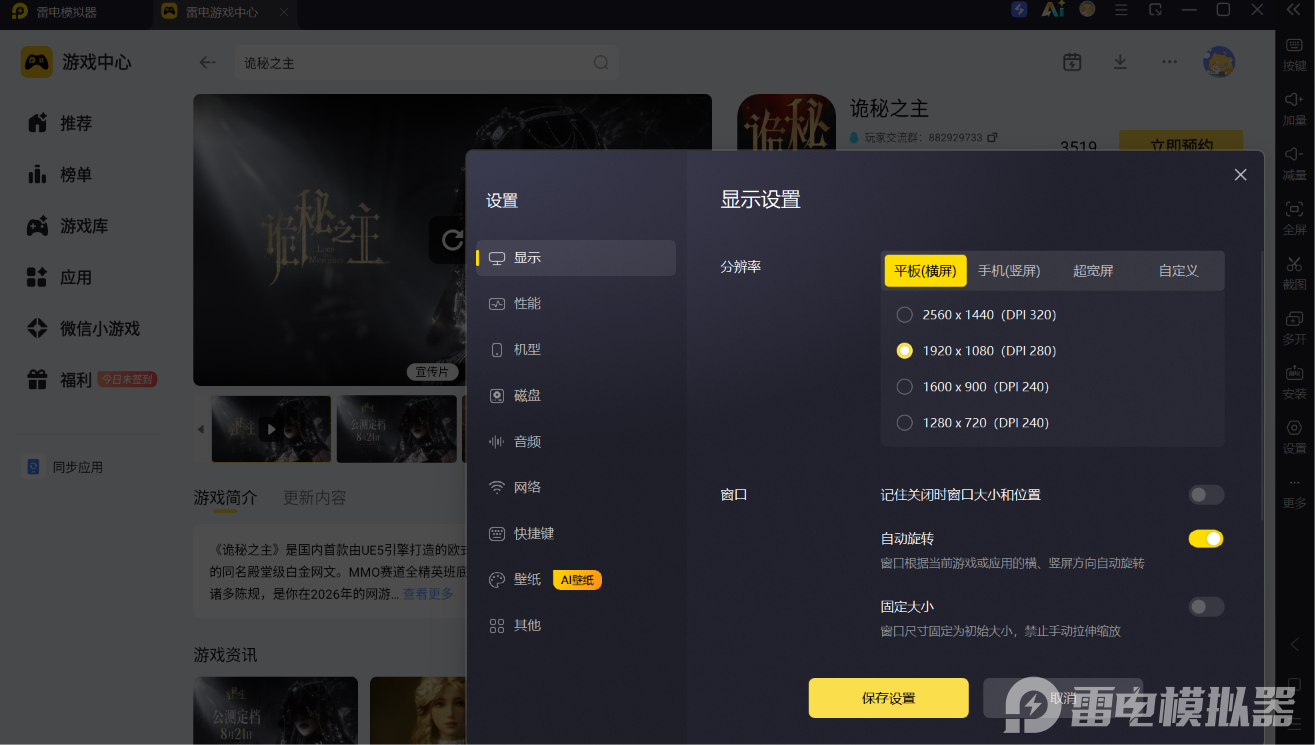Screen dimensions: 1315x745
Task: Switch to the 手机(竖屏) resolution tab
Action: (x=1009, y=270)
